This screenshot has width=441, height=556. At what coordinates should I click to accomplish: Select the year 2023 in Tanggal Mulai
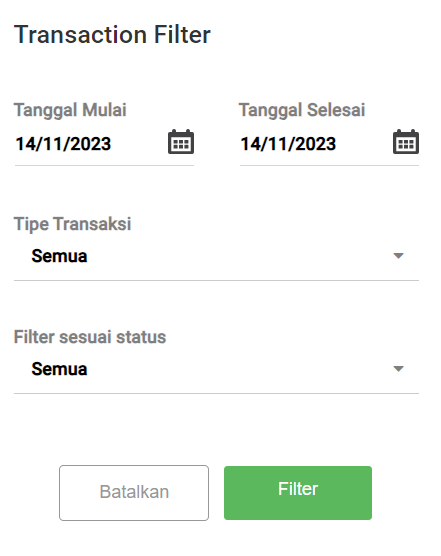pyautogui.click(x=93, y=144)
